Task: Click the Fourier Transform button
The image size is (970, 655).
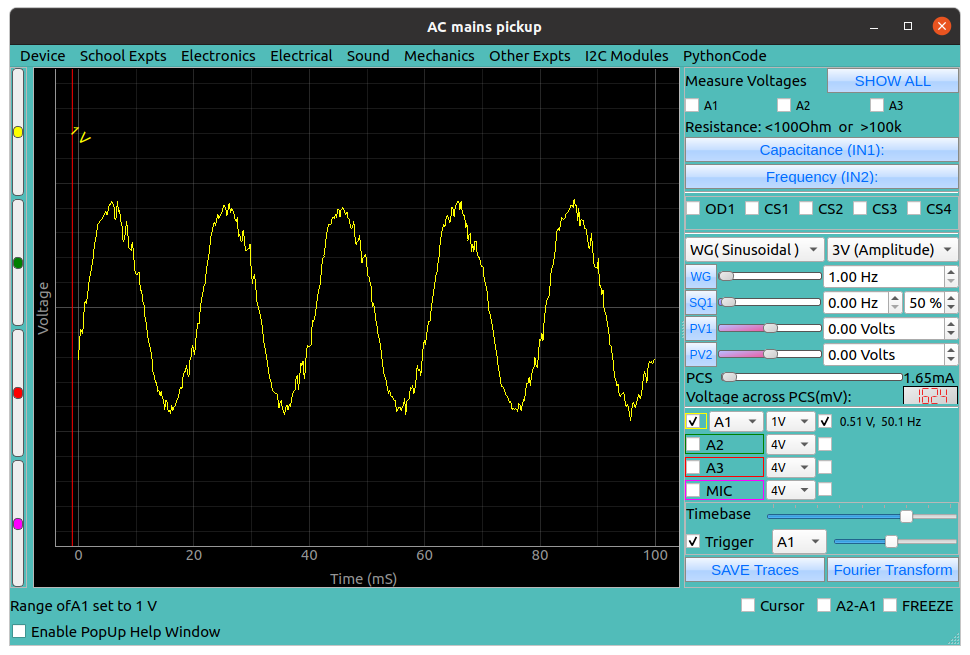Action: [892, 570]
